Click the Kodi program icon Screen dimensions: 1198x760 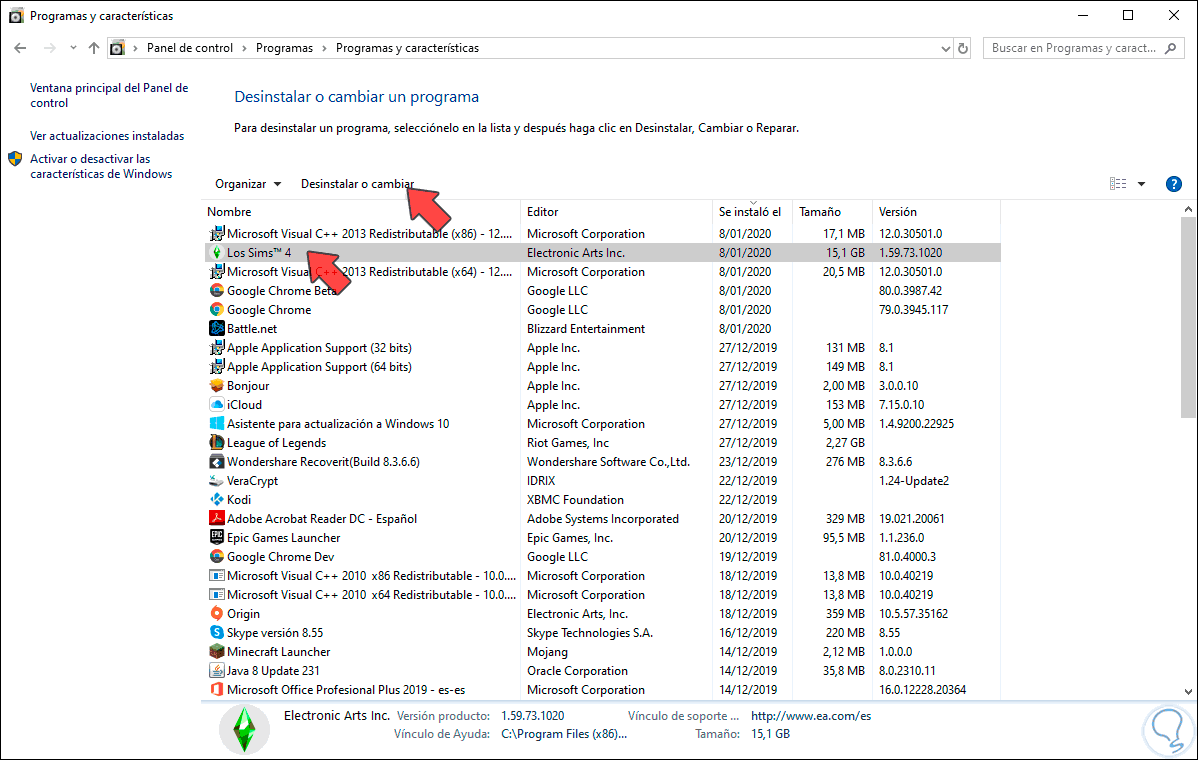pos(217,500)
